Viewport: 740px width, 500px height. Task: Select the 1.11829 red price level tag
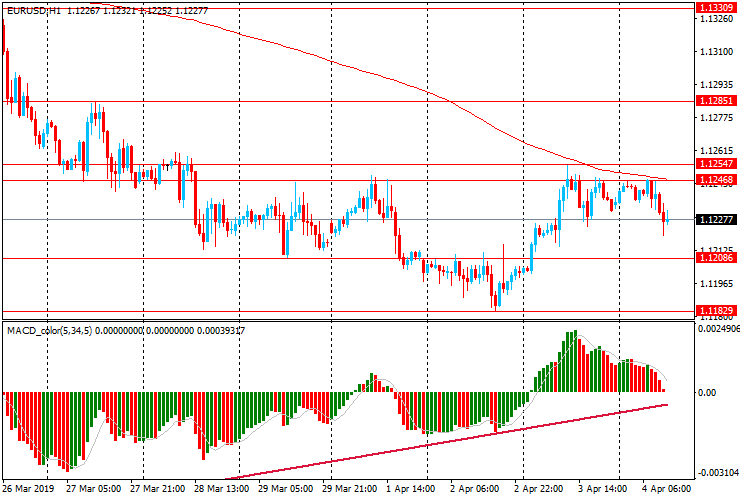716,311
